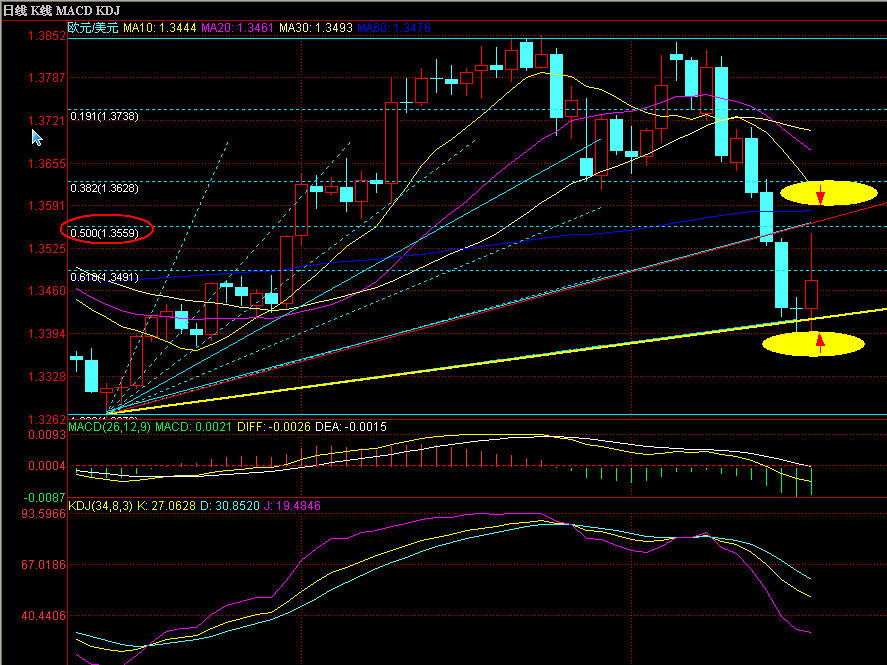This screenshot has height=665, width=887.
Task: Click the 1.3525 price axis value
Action: point(47,249)
